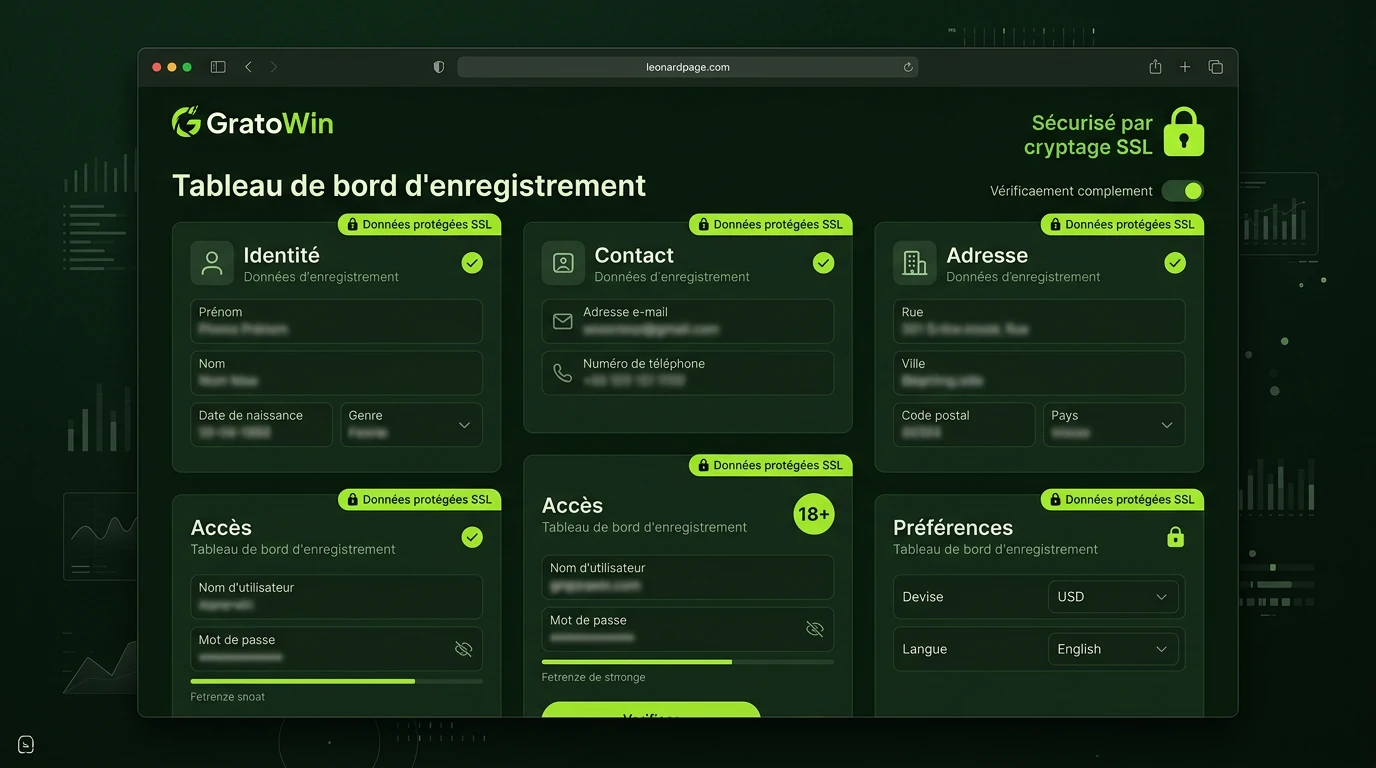Focus the Date de naissance field

[262, 425]
